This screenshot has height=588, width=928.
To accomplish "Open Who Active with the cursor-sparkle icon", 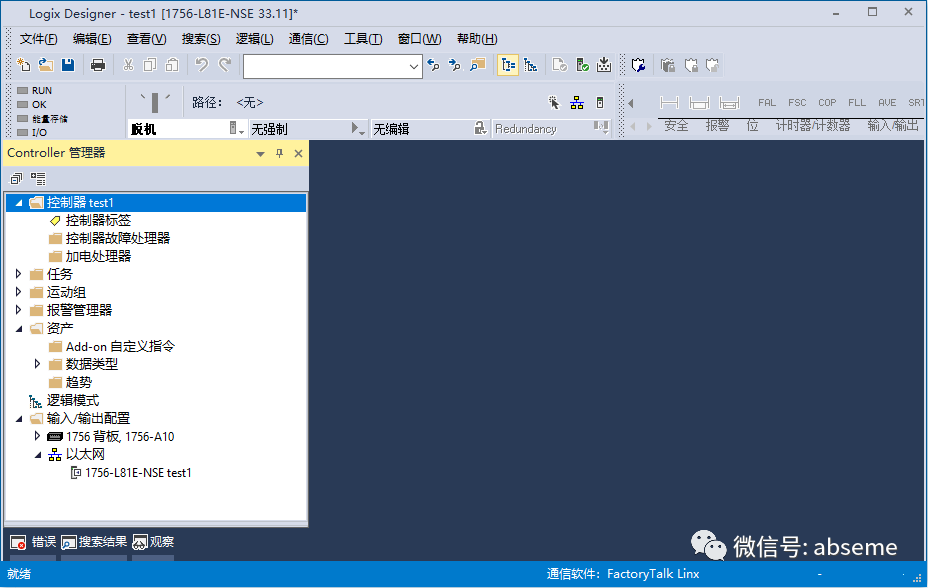I will coord(553,103).
